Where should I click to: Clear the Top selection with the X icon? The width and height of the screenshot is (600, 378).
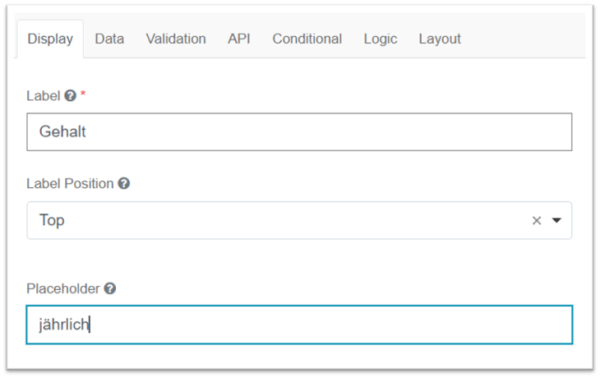pos(536,220)
